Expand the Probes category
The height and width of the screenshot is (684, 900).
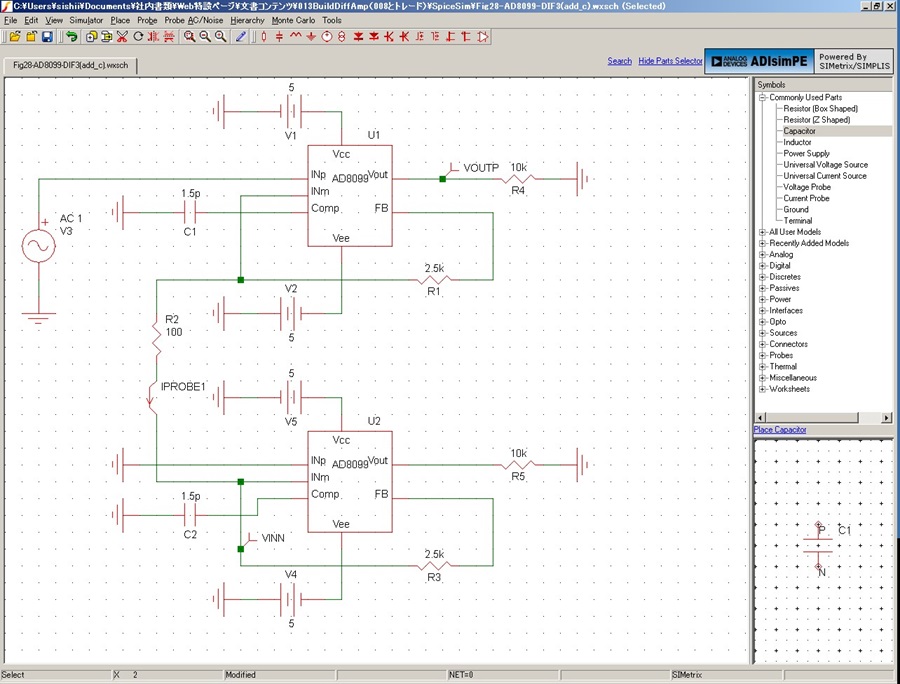[762, 356]
